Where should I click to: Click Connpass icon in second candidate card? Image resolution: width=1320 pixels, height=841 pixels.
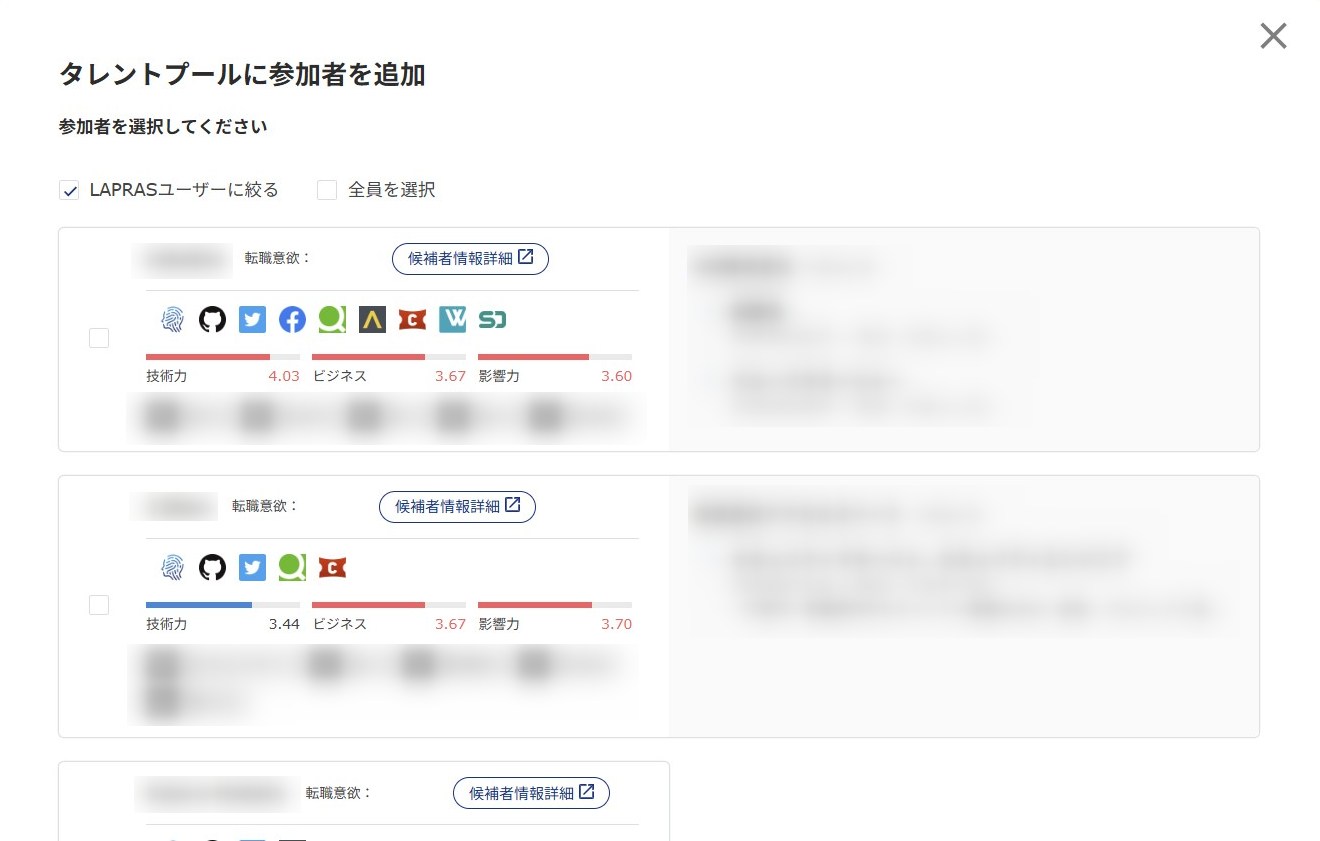tap(332, 568)
